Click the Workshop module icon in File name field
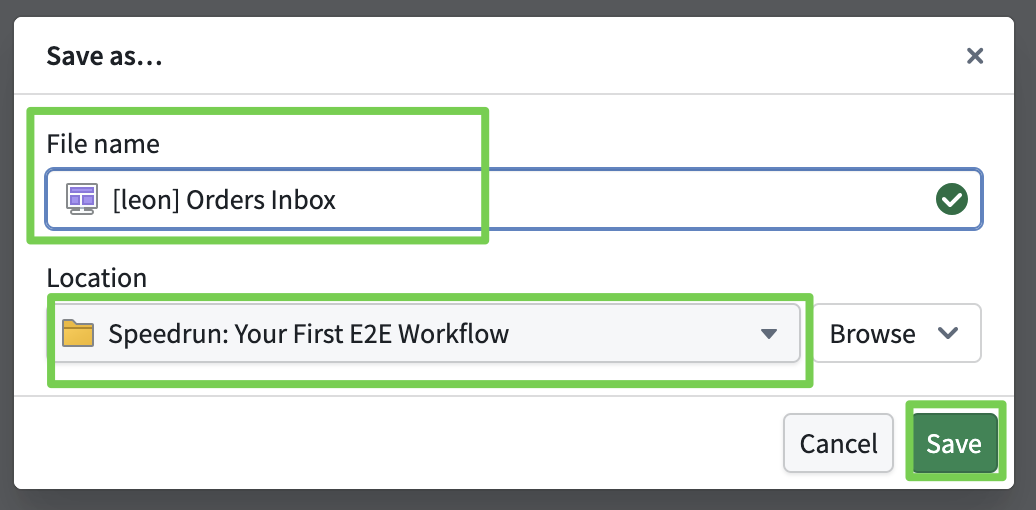 [81, 199]
